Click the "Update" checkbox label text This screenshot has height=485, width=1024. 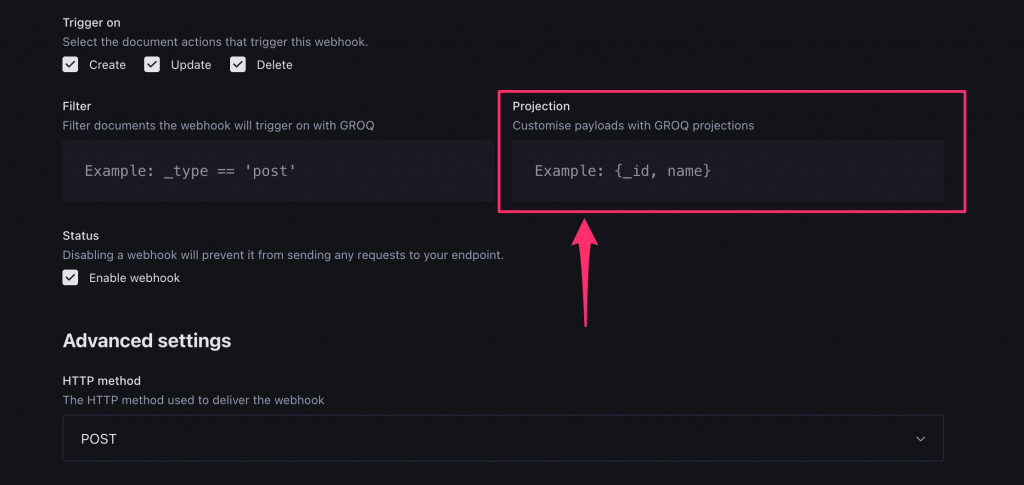point(190,65)
